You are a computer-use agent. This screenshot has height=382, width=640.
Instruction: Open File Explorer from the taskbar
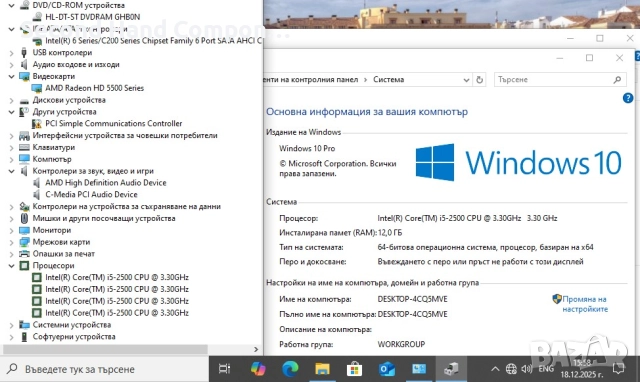(322, 369)
